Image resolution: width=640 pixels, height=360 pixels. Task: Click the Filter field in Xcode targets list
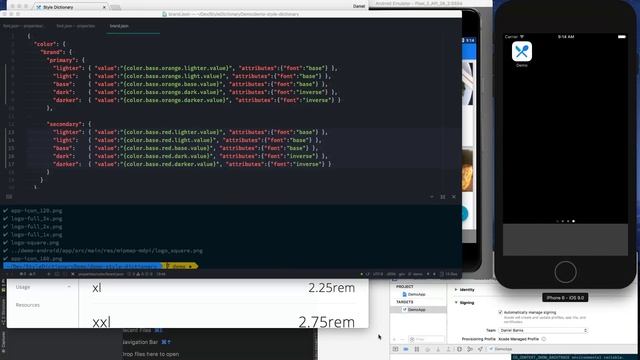[x=427, y=339]
